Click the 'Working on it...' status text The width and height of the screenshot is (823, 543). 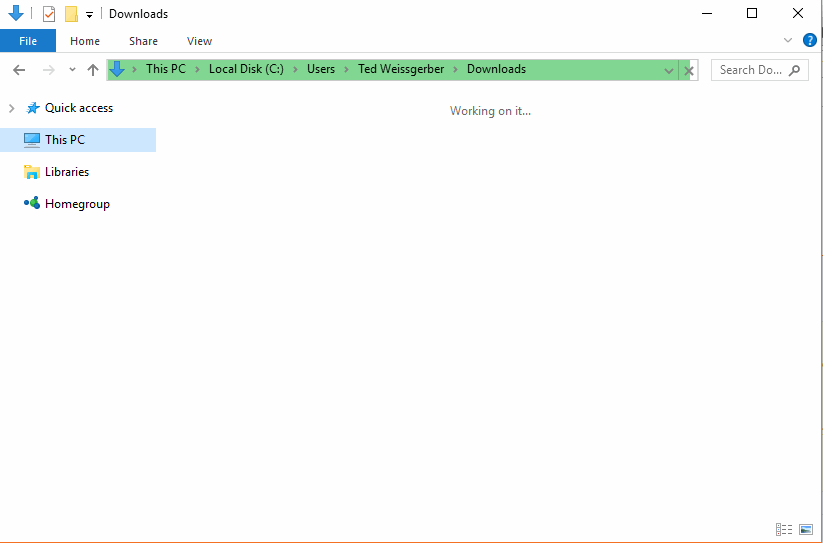click(490, 111)
